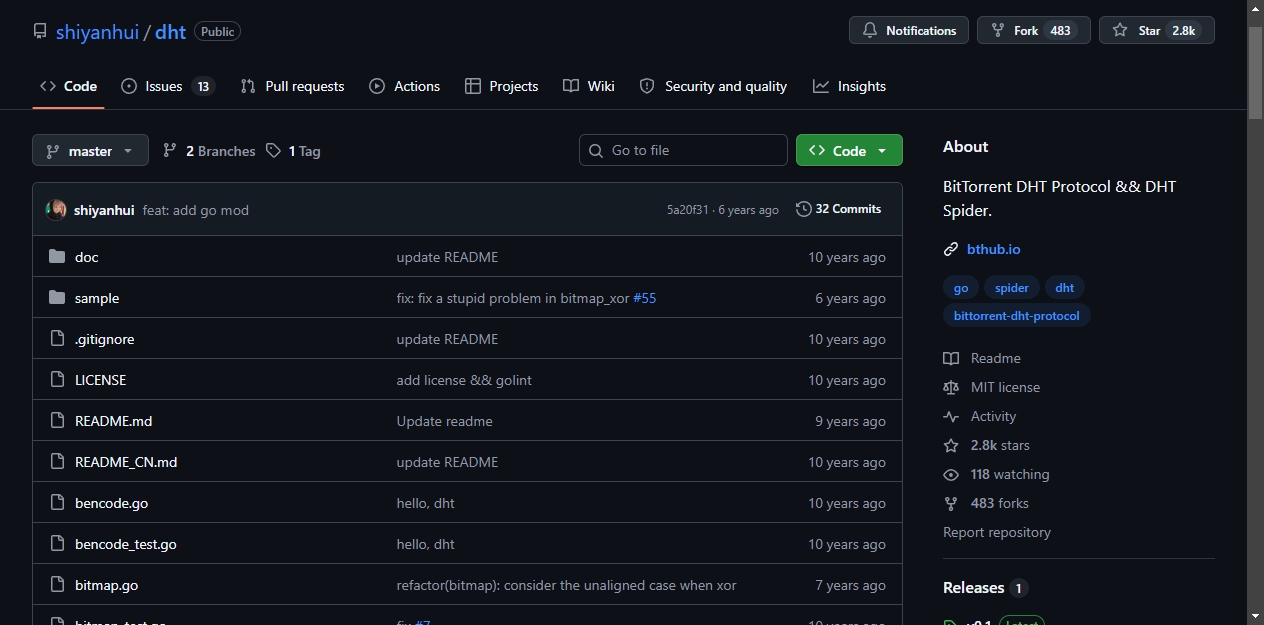Open the Insights tab
The height and width of the screenshot is (625, 1264).
point(850,86)
